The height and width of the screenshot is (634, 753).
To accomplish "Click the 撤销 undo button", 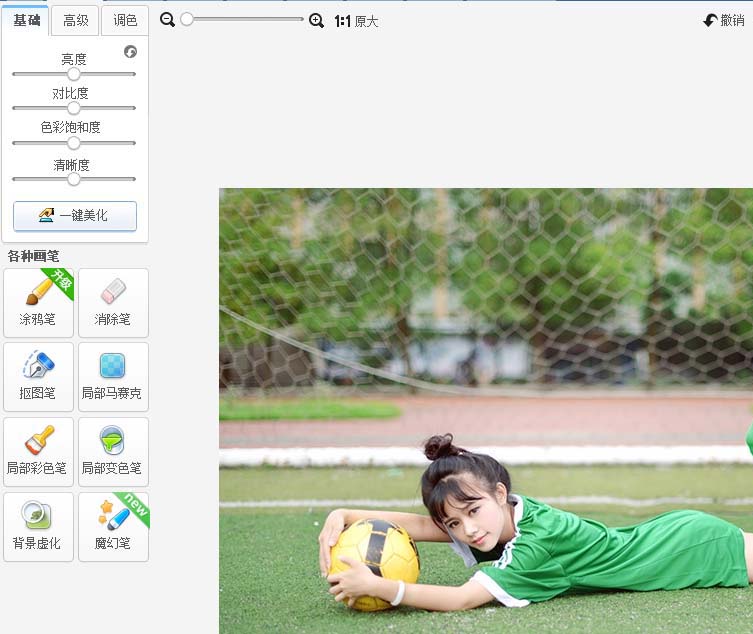I will [x=724, y=20].
